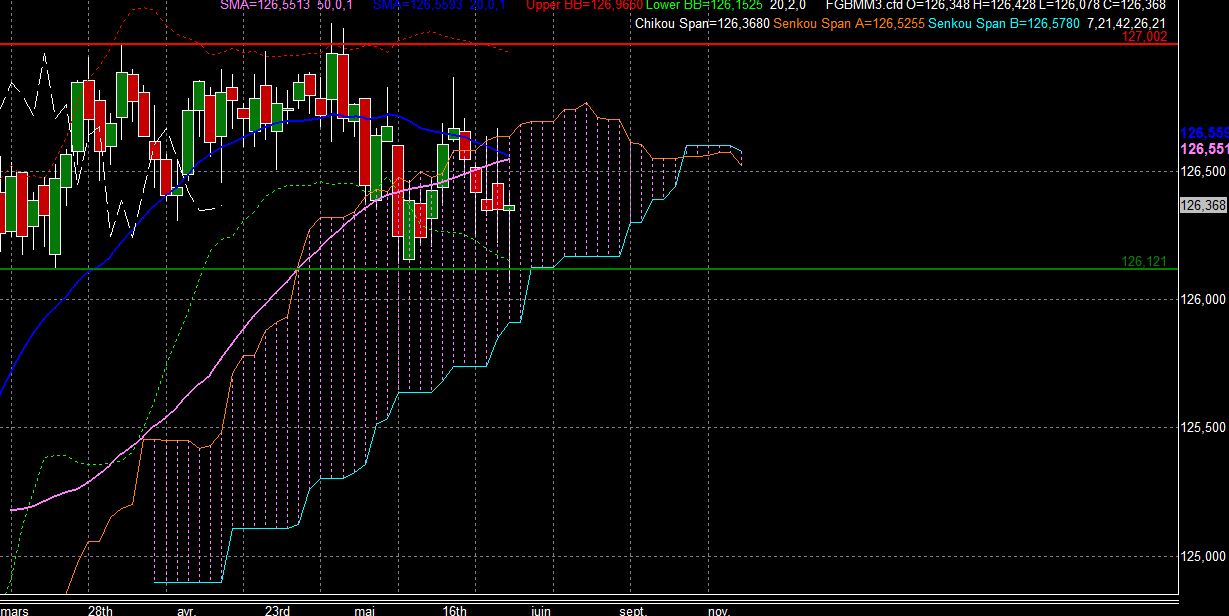
Task: Click the 23rd date on time axis
Action: coord(278,610)
